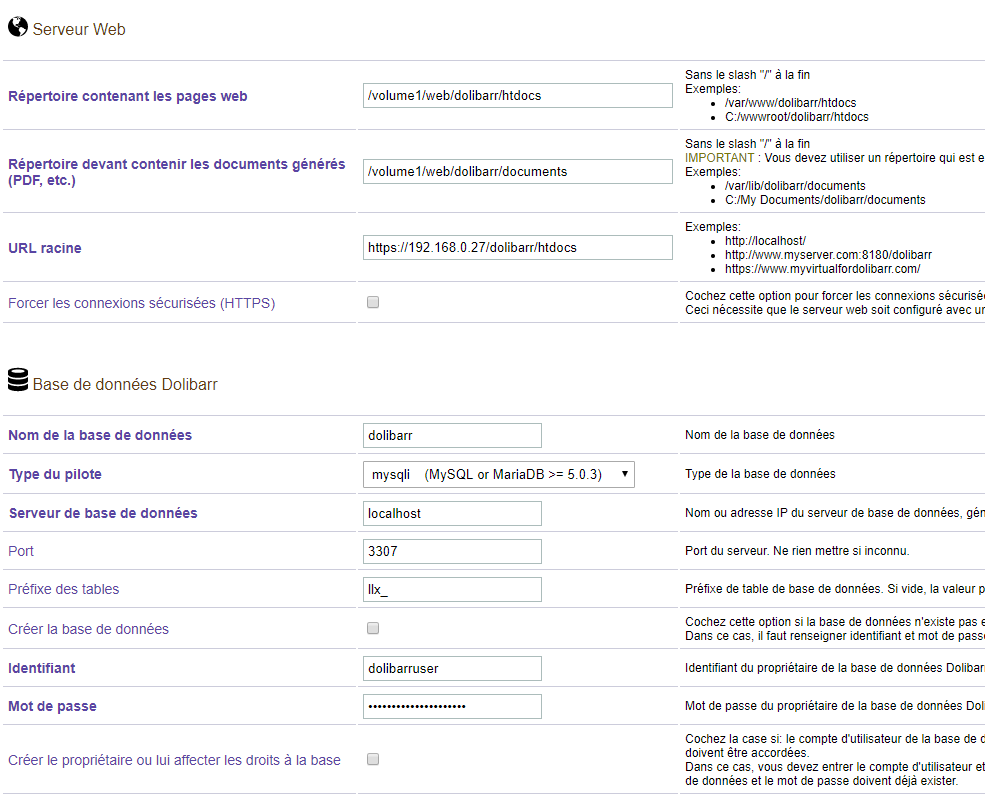The width and height of the screenshot is (985, 799).
Task: Click the Type du pilote label
Action: tap(55, 474)
